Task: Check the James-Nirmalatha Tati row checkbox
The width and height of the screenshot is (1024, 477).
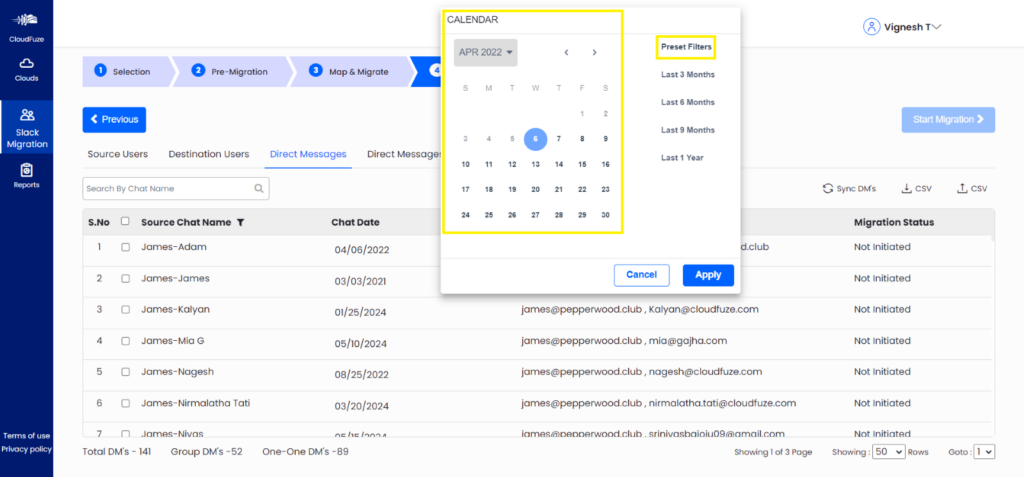Action: pyautogui.click(x=125, y=404)
